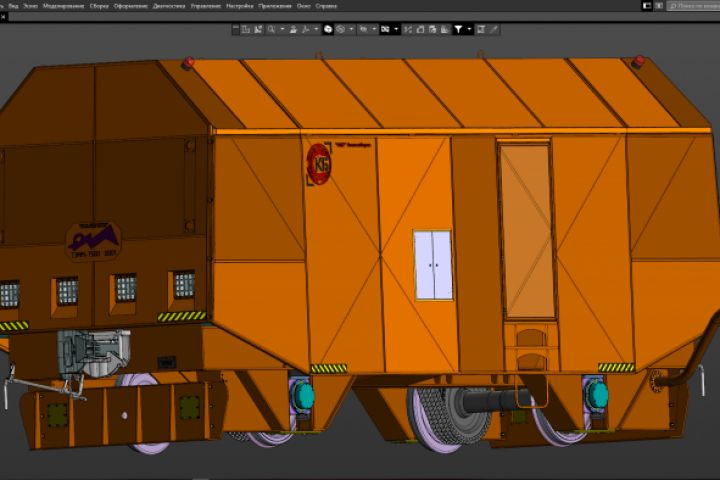Open the Вид menu
Viewport: 720px width, 480px height.
(x=13, y=6)
